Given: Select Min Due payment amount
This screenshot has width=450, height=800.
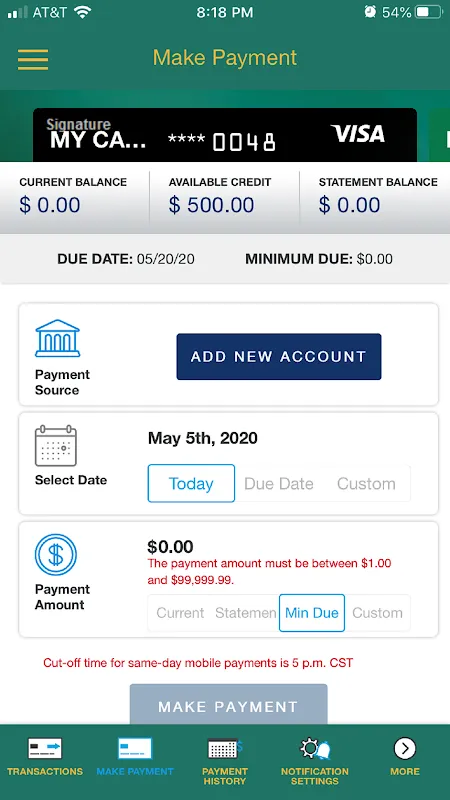Looking at the screenshot, I should point(312,613).
